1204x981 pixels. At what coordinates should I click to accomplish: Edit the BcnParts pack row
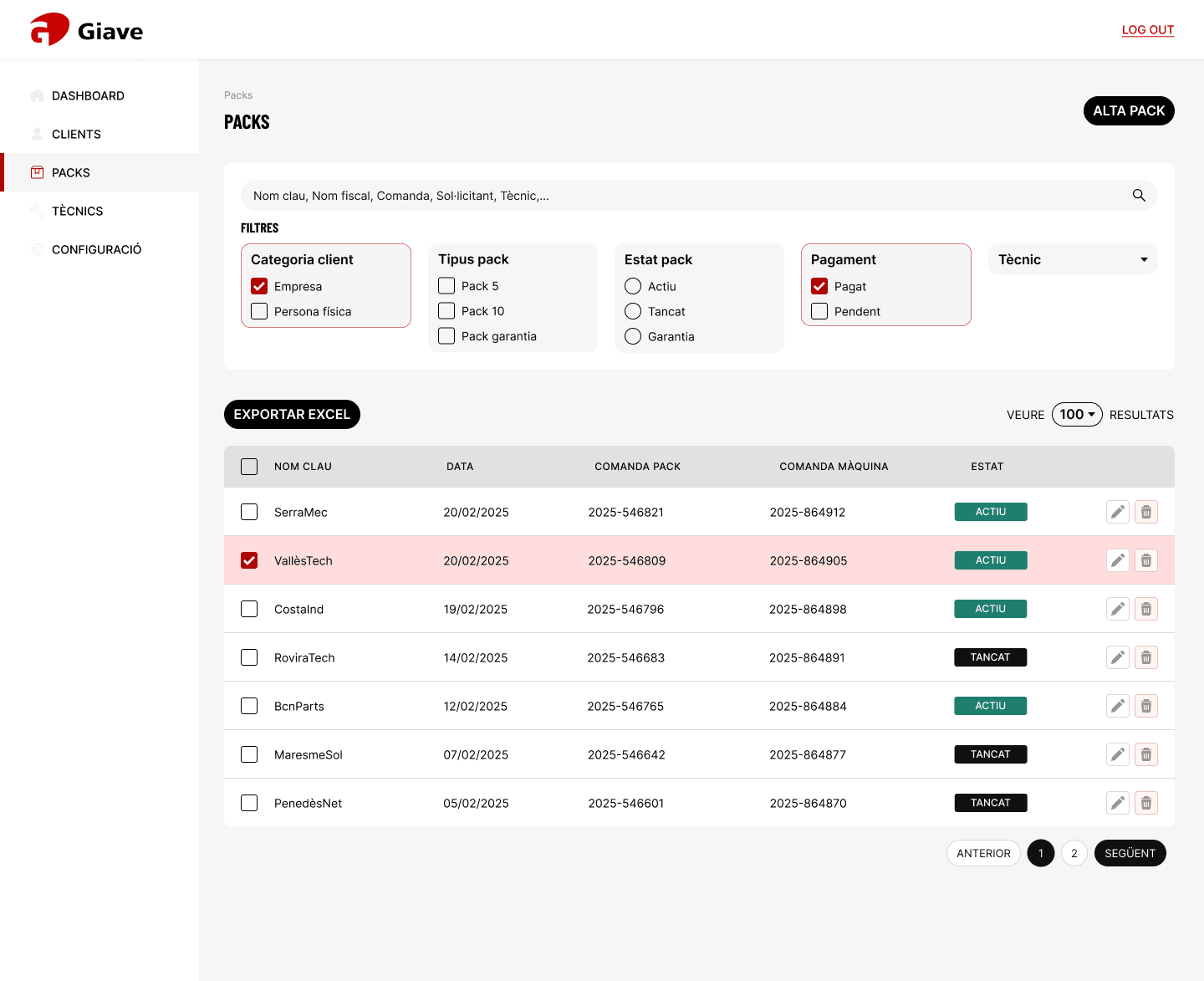(1118, 706)
